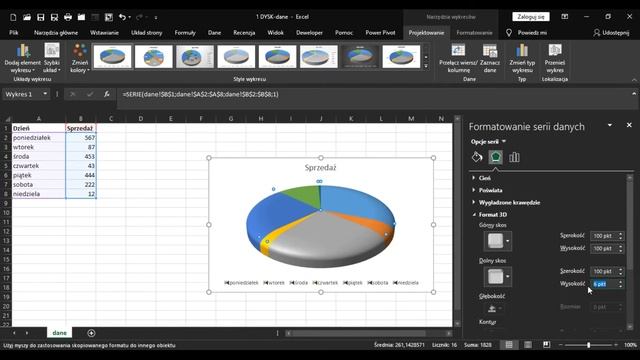Click the dane sheet tab
The image size is (640, 360).
[59, 333]
